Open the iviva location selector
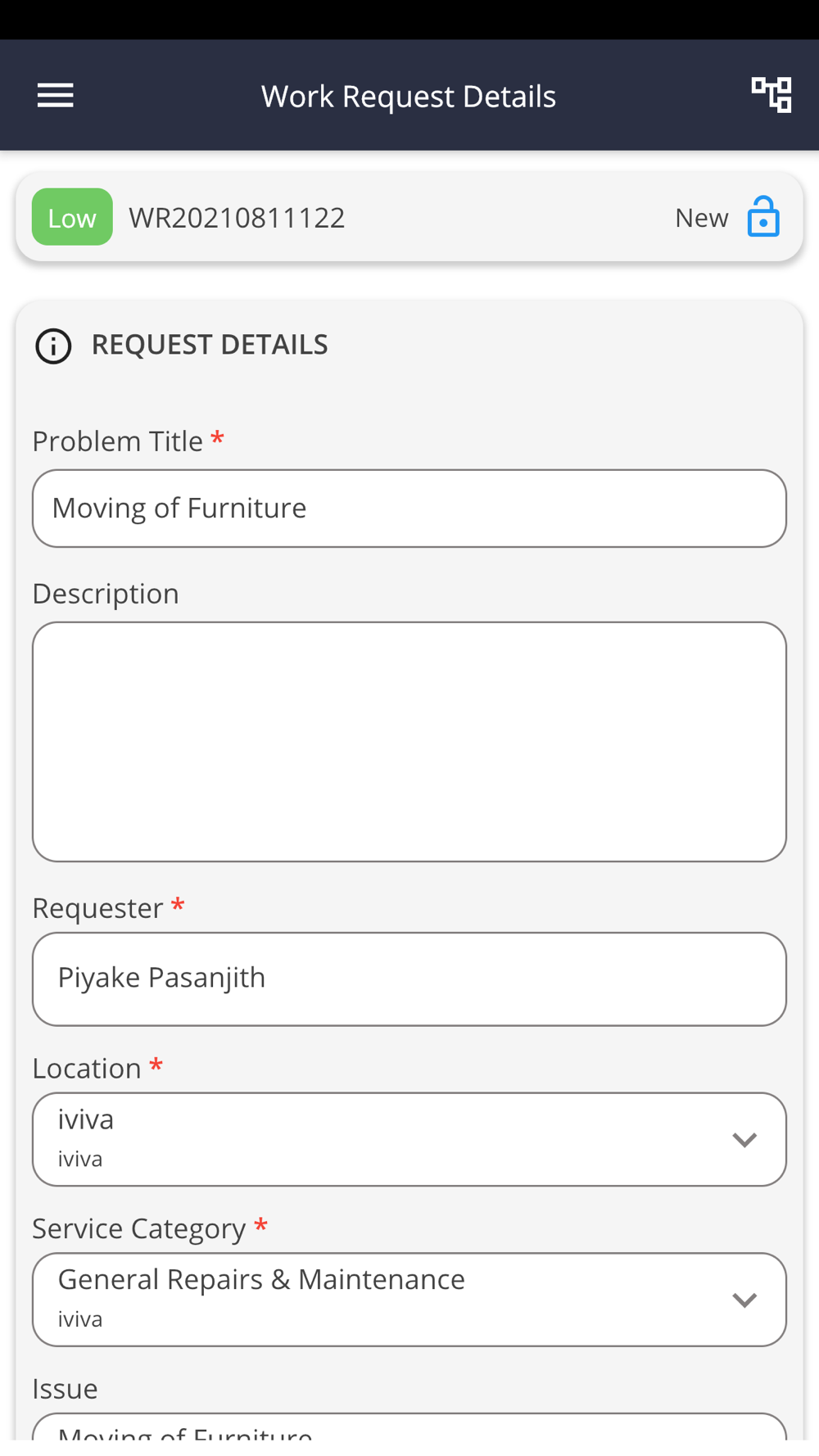The image size is (819, 1456). [x=409, y=1139]
